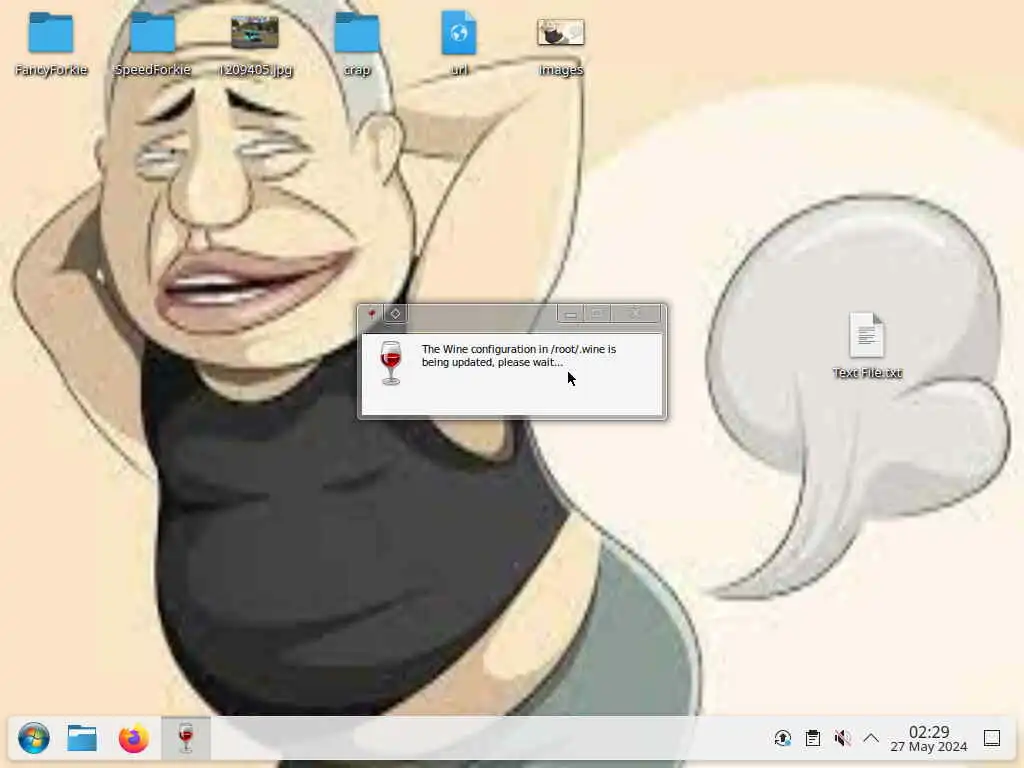Close the Wine configuration dialog
This screenshot has width=1024, height=768.
point(635,314)
